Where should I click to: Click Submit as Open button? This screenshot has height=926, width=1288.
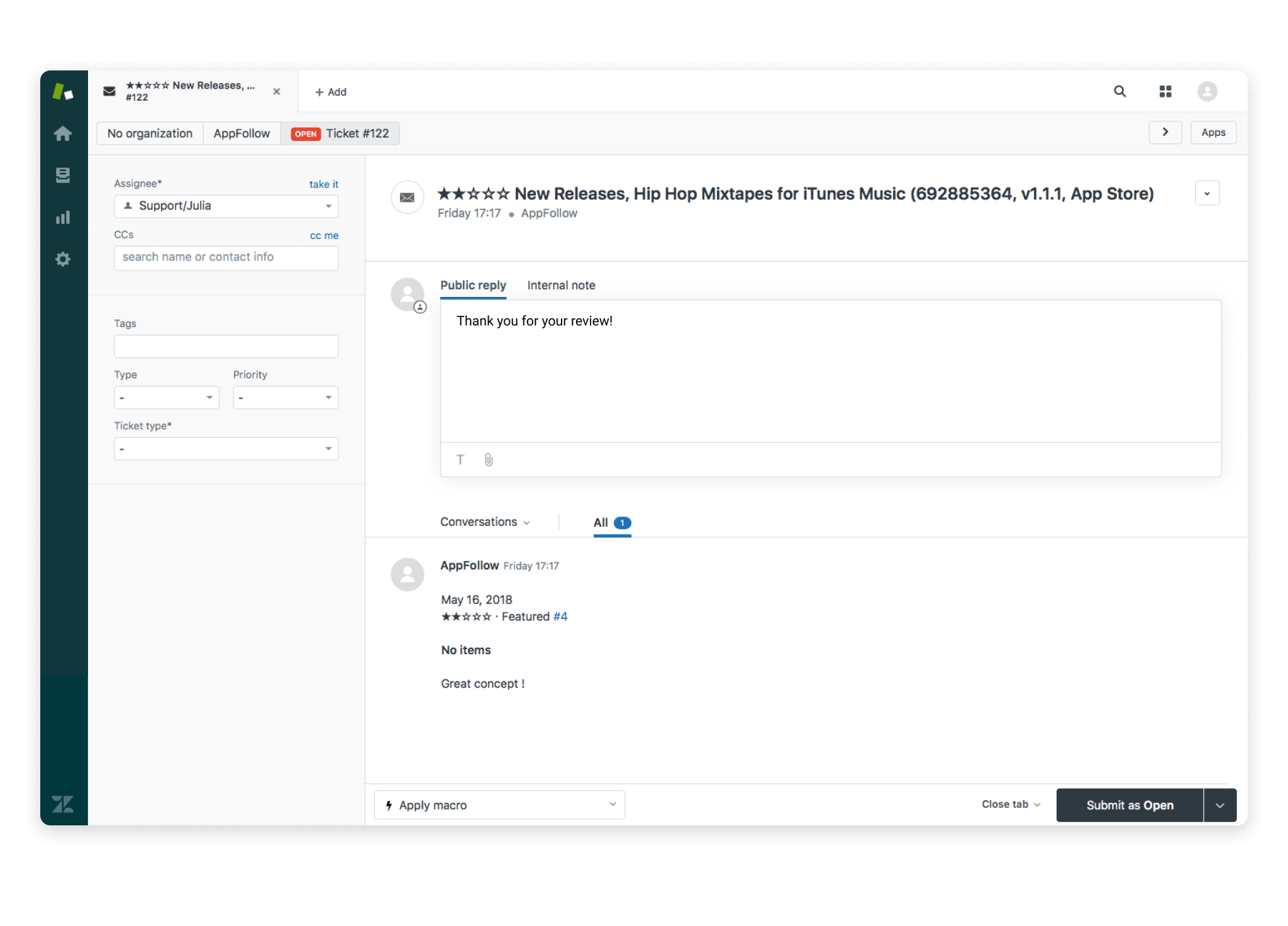tap(1129, 805)
